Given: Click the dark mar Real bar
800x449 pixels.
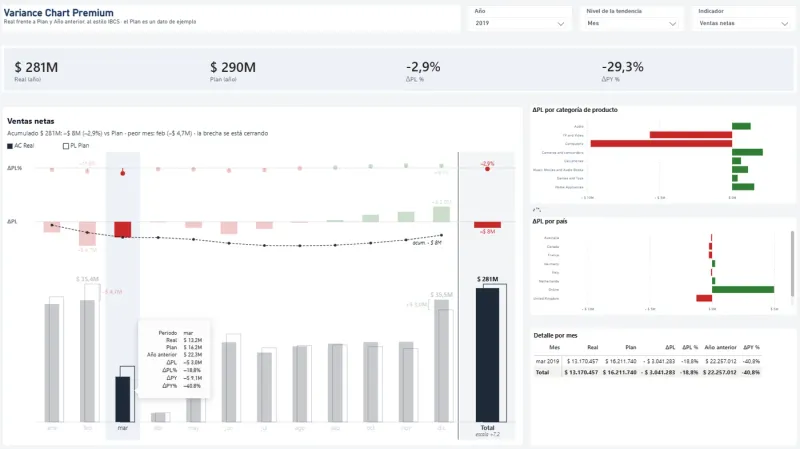Looking at the screenshot, I should 122,399.
